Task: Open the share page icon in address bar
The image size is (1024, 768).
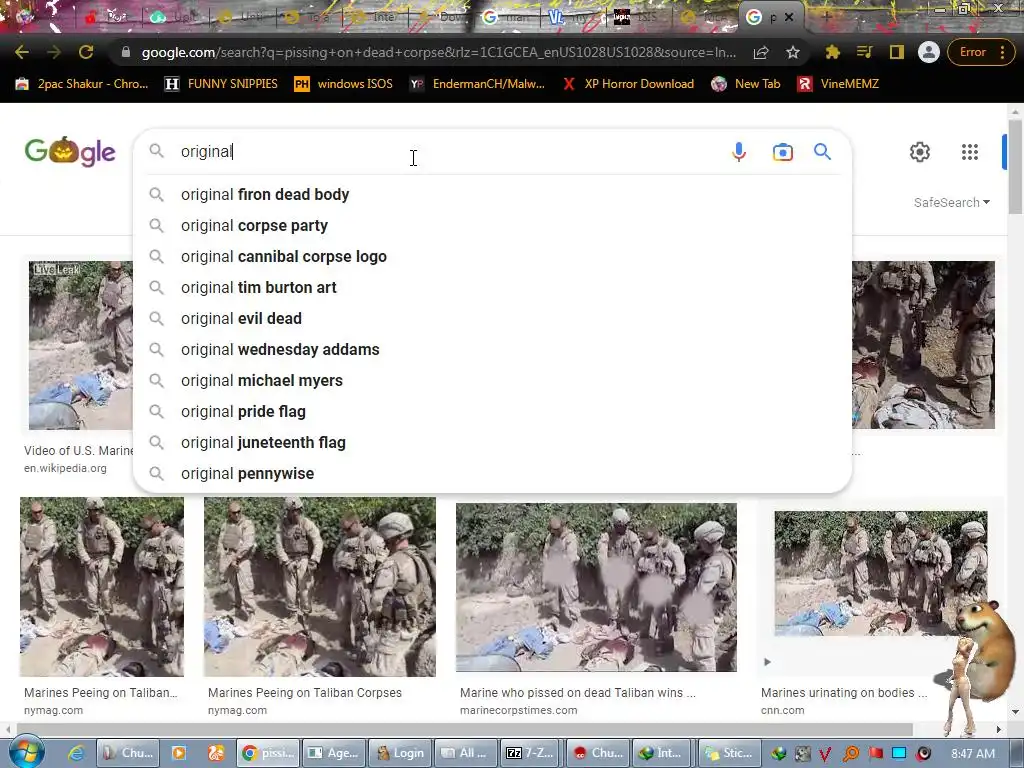Action: point(761,52)
